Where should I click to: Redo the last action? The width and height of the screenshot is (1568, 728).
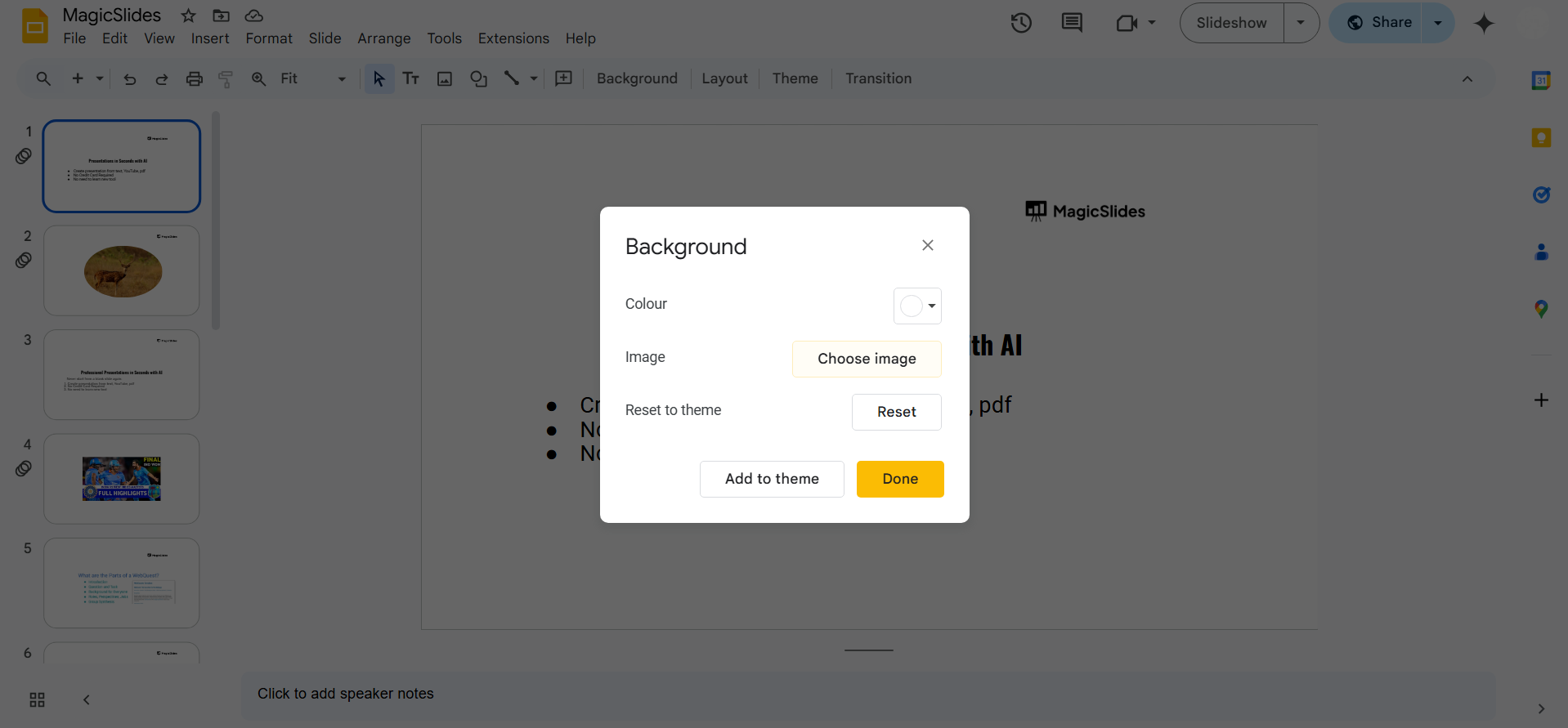pos(162,78)
